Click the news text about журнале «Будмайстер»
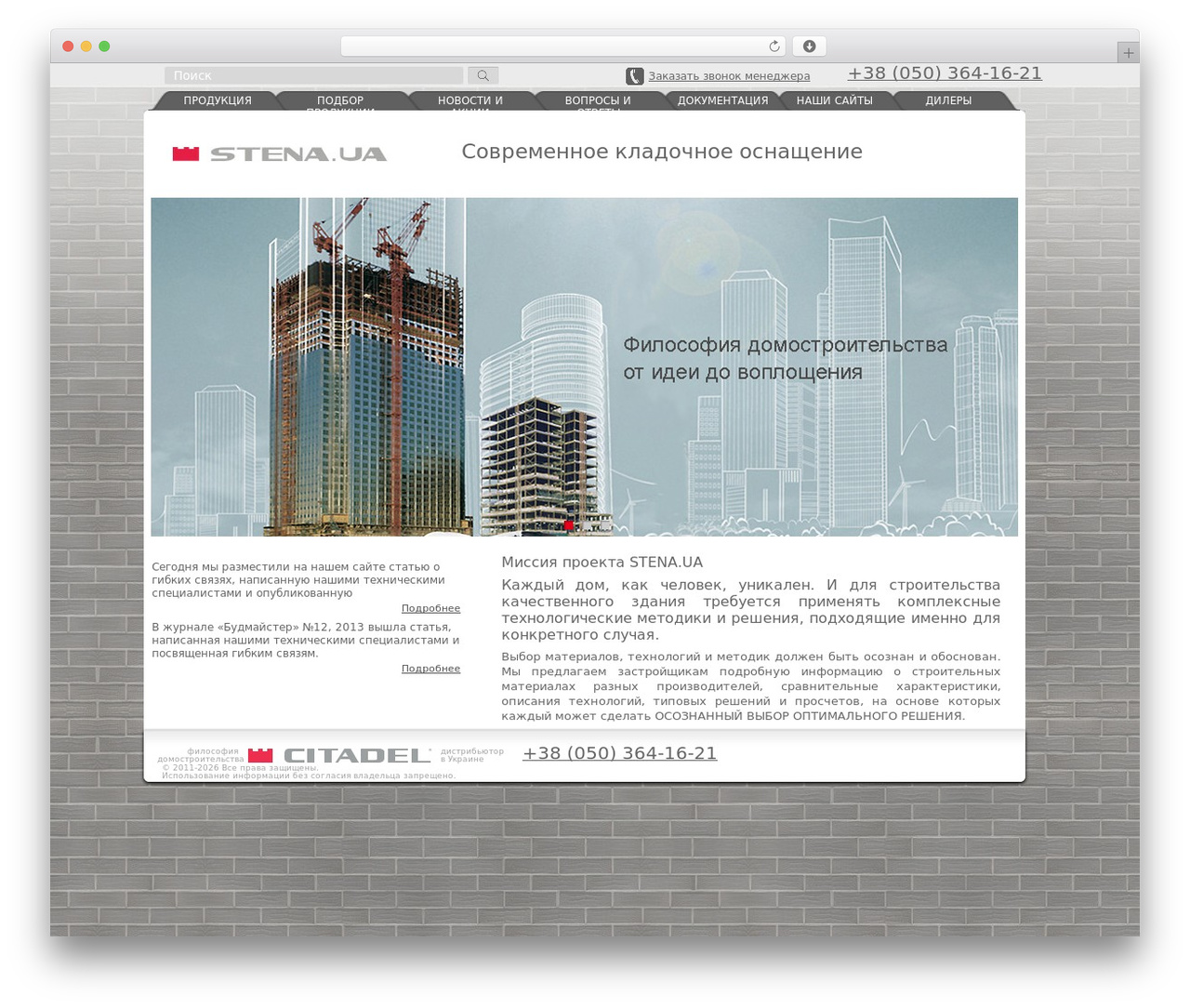 click(x=306, y=640)
